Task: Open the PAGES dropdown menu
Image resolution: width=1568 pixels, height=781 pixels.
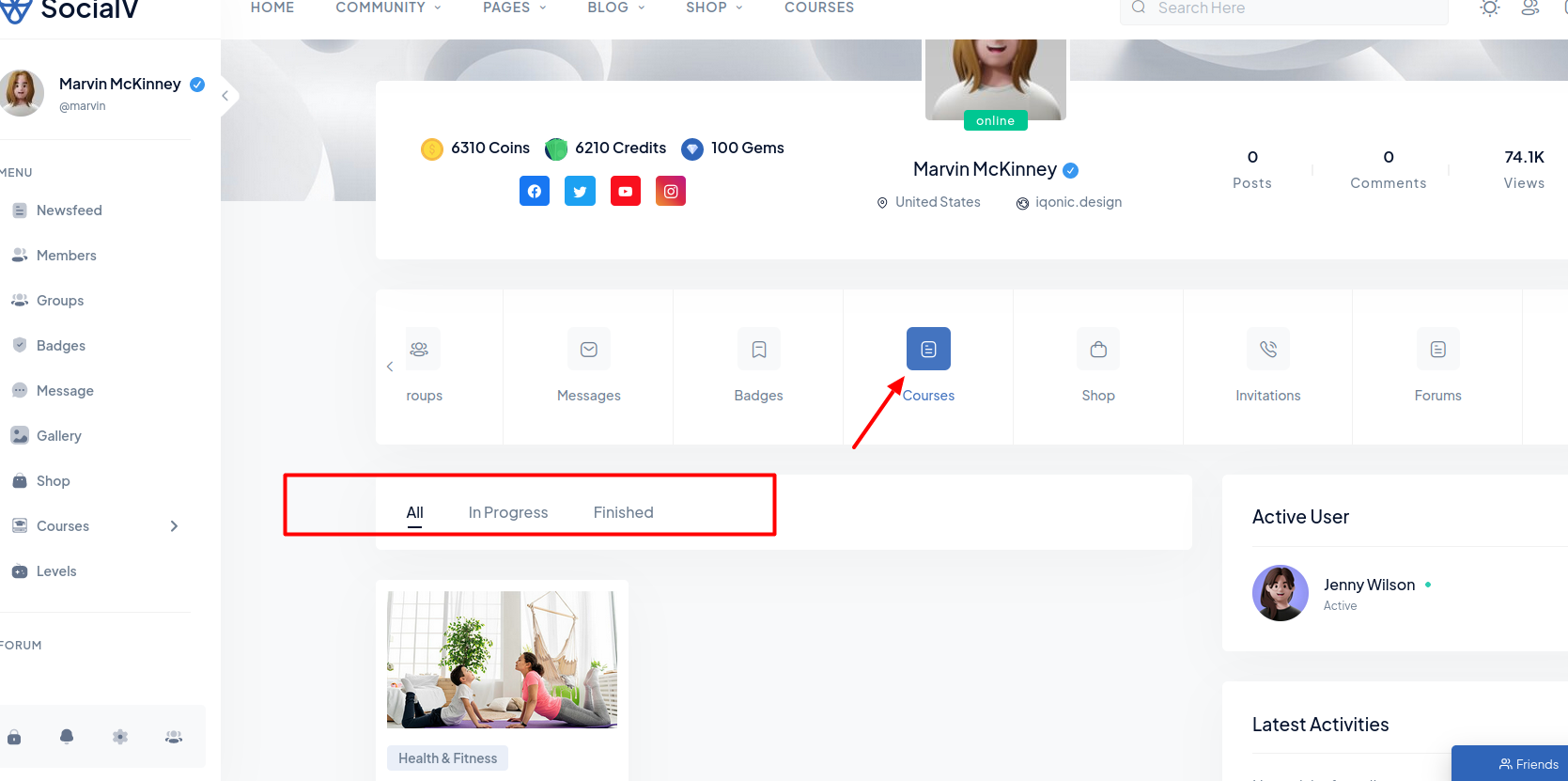Action: coord(515,8)
